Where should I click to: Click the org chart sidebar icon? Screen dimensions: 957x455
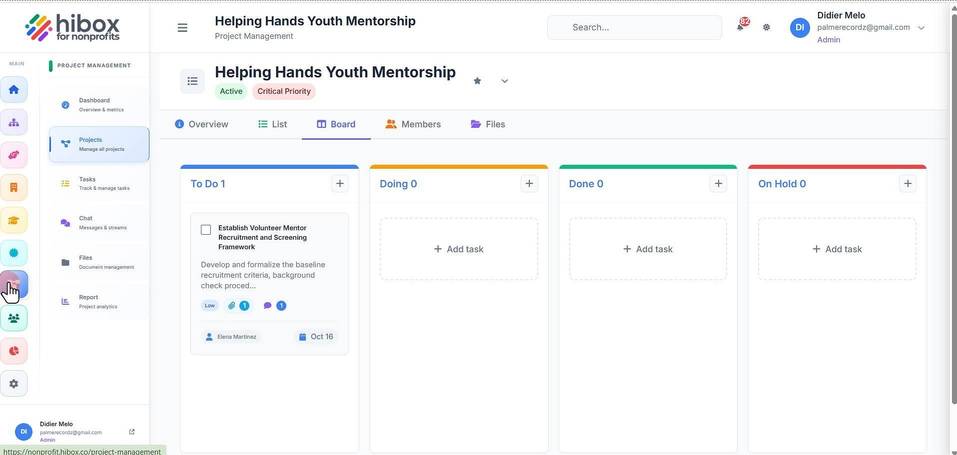point(14,122)
